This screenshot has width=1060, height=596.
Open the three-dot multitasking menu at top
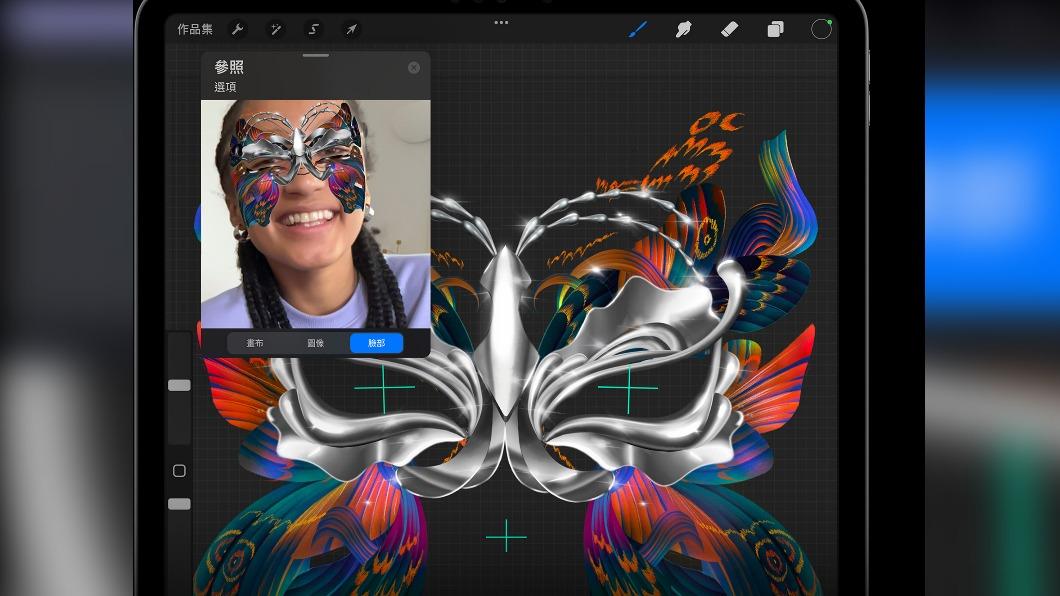pyautogui.click(x=501, y=22)
